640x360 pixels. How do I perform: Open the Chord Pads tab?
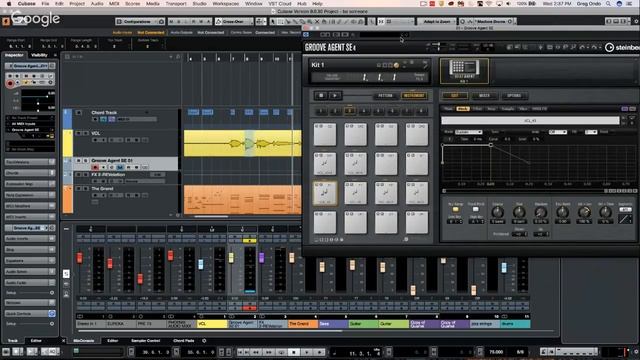pyautogui.click(x=183, y=340)
